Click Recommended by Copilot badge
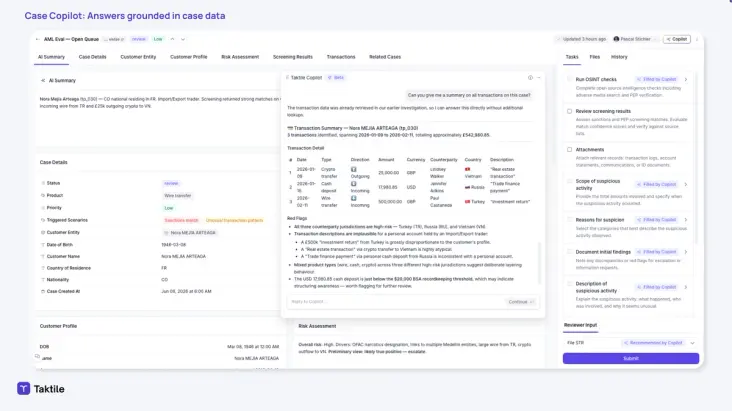 pyautogui.click(x=653, y=343)
